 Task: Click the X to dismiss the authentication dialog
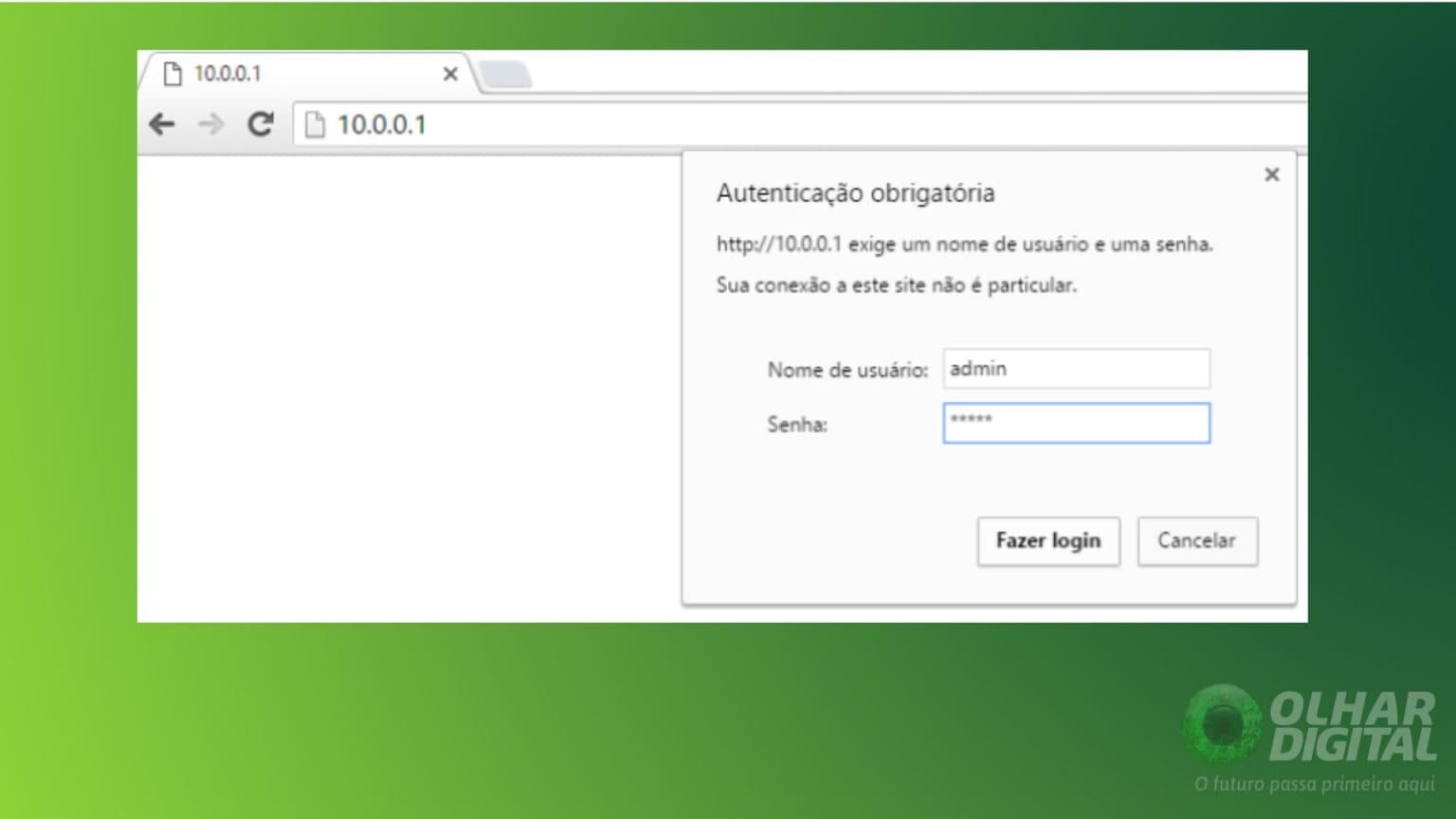[1271, 174]
